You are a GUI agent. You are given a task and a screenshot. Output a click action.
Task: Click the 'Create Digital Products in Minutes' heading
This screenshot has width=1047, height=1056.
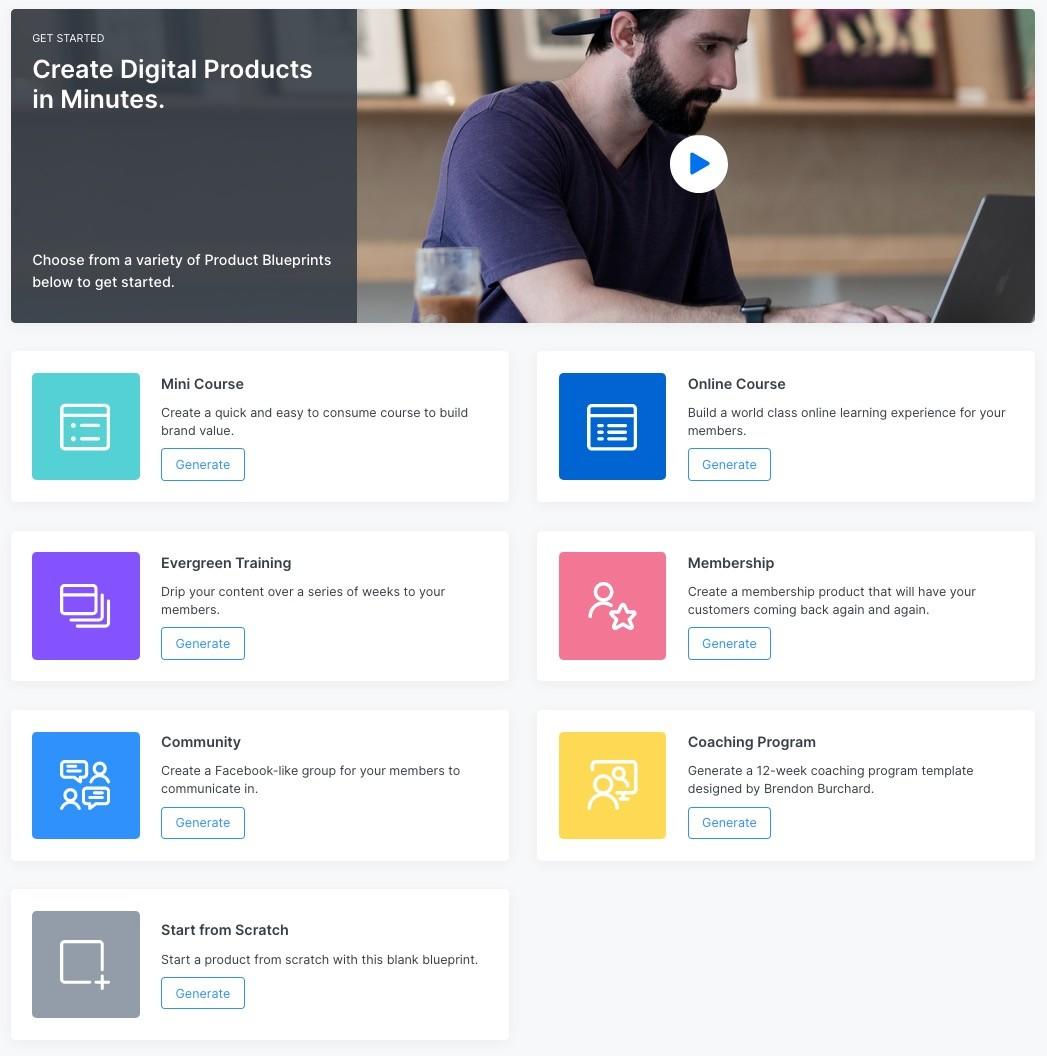(x=172, y=84)
